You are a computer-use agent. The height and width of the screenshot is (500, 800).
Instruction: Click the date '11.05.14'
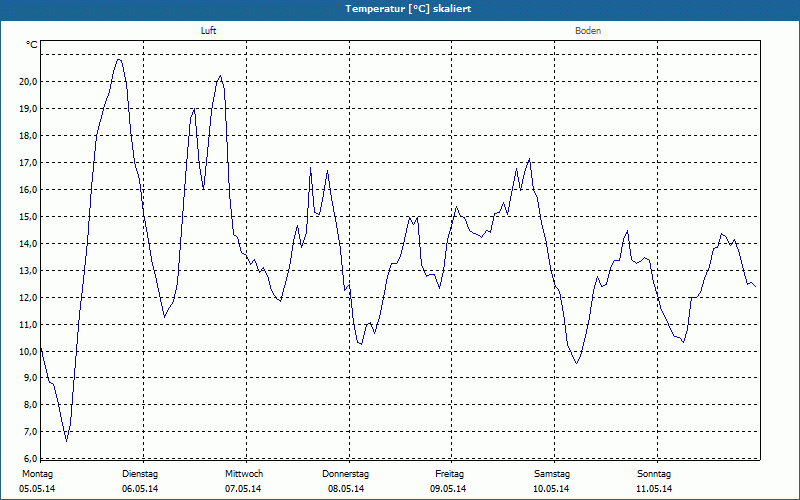point(654,489)
